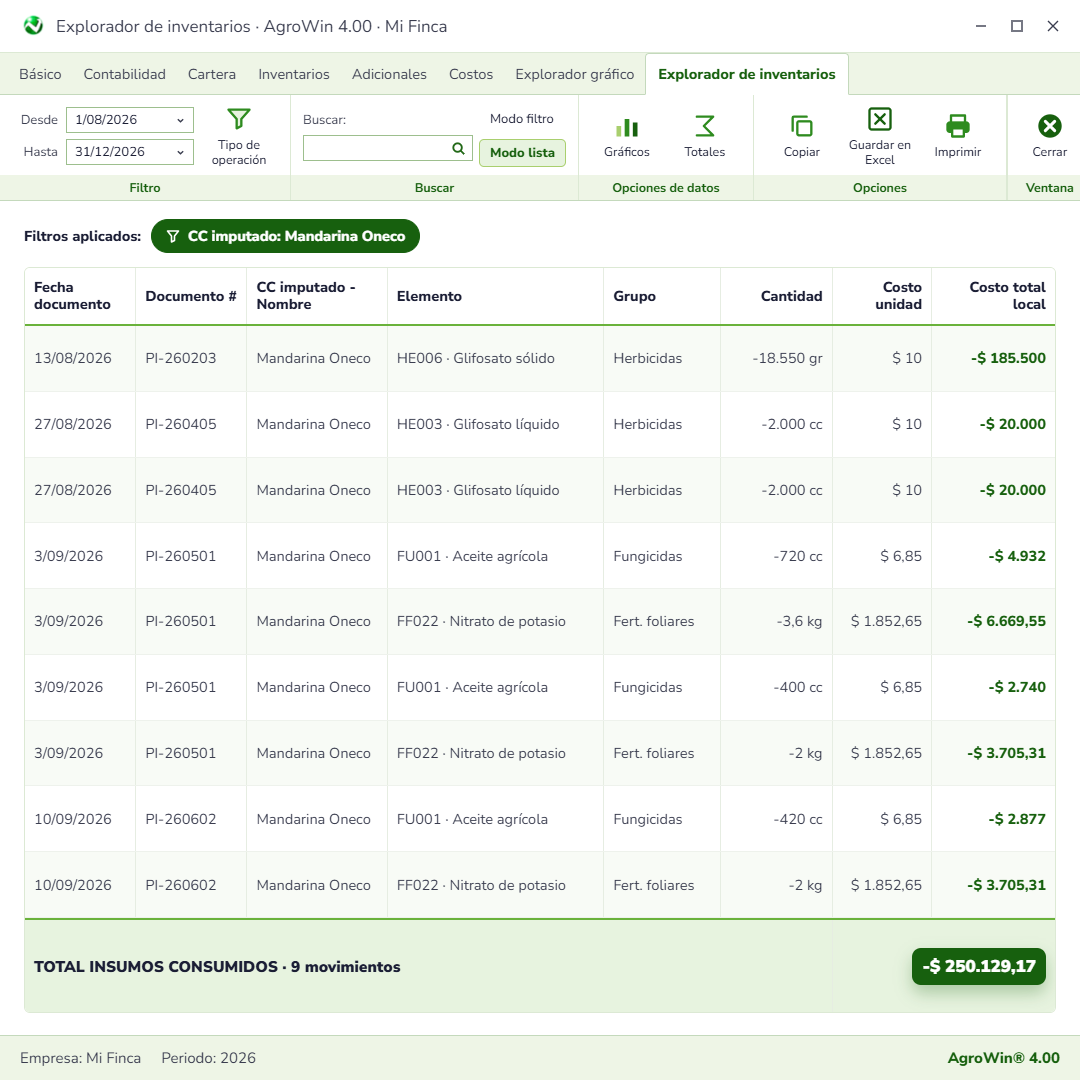This screenshot has width=1080, height=1080.
Task: Click the -$ 6.669,55 cost value
Action: click(x=1006, y=621)
